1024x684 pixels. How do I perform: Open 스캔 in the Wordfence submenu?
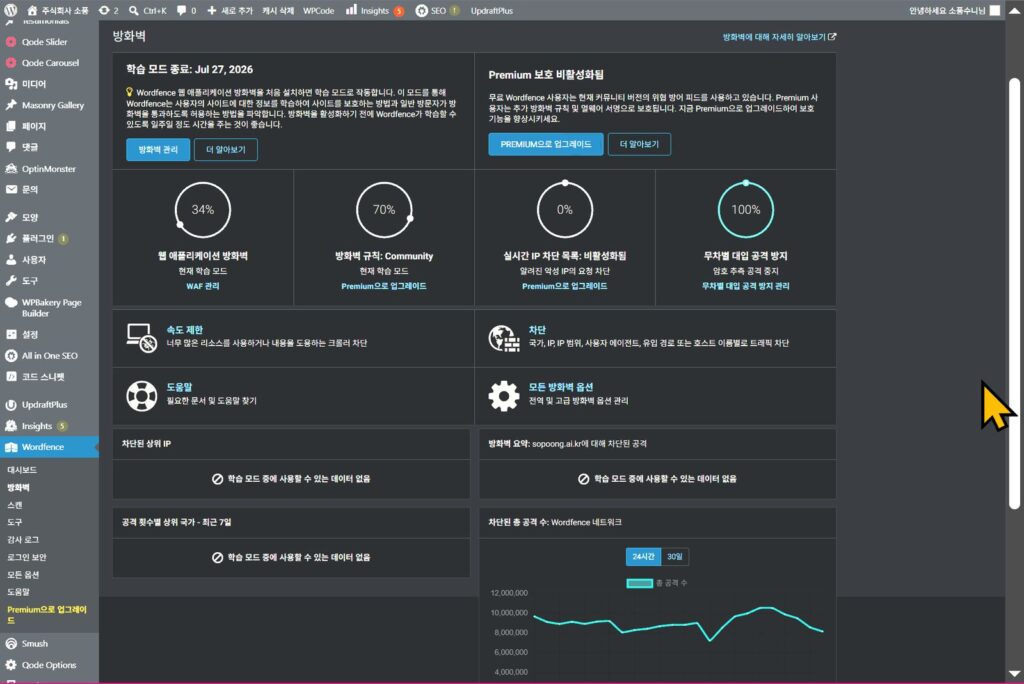14,505
